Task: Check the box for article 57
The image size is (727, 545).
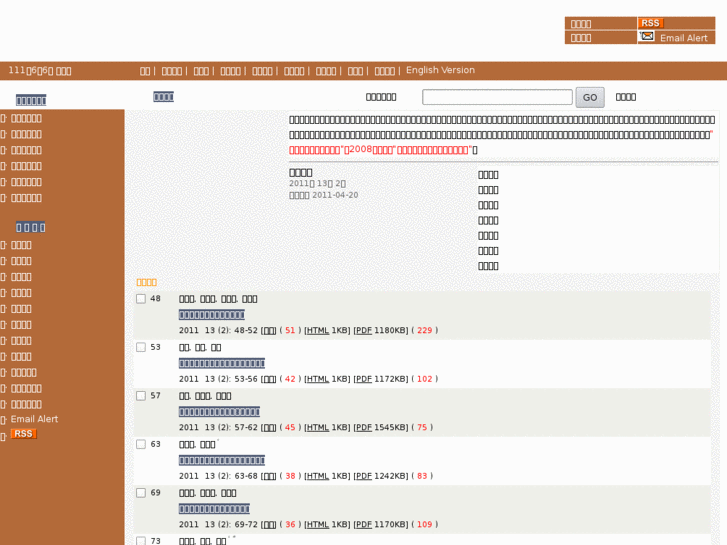Action: point(141,396)
